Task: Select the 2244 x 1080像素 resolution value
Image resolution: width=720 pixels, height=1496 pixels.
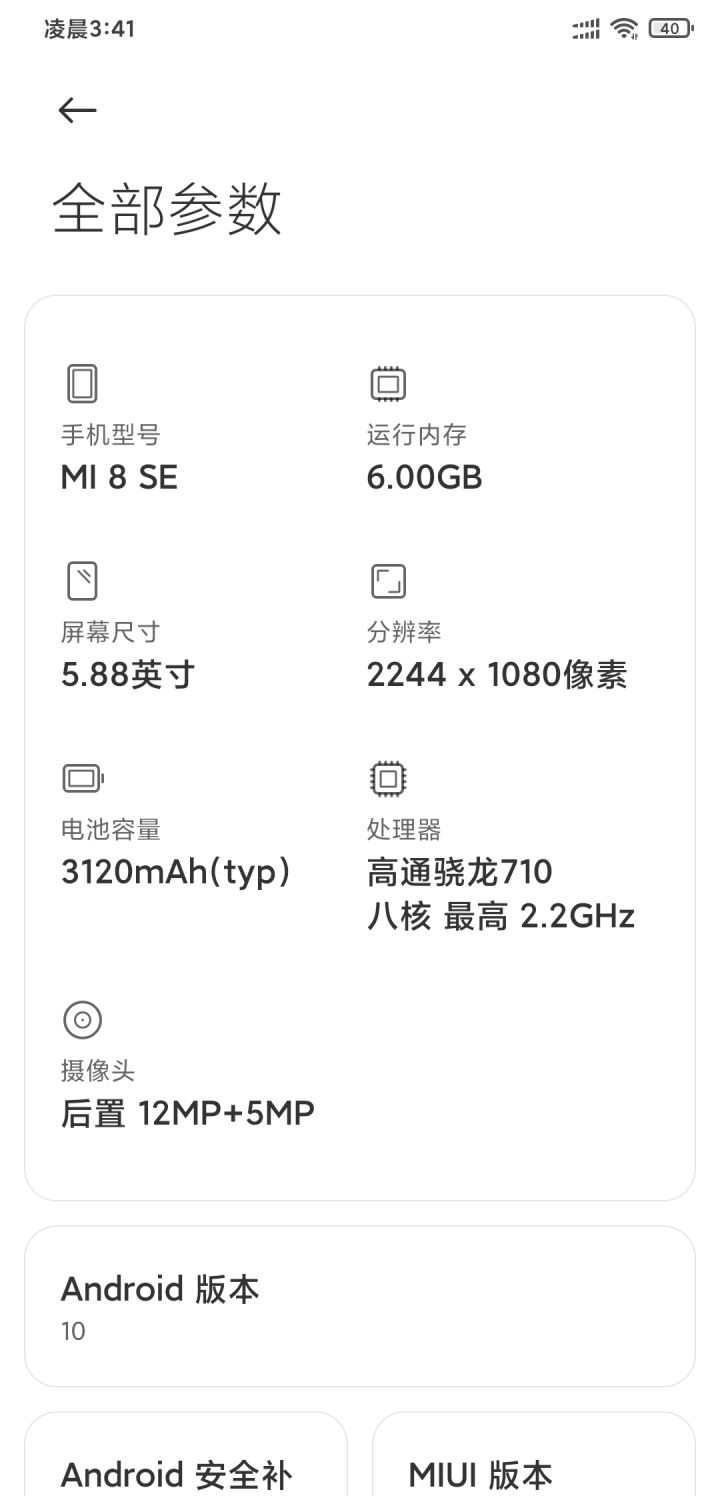Action: tap(497, 675)
